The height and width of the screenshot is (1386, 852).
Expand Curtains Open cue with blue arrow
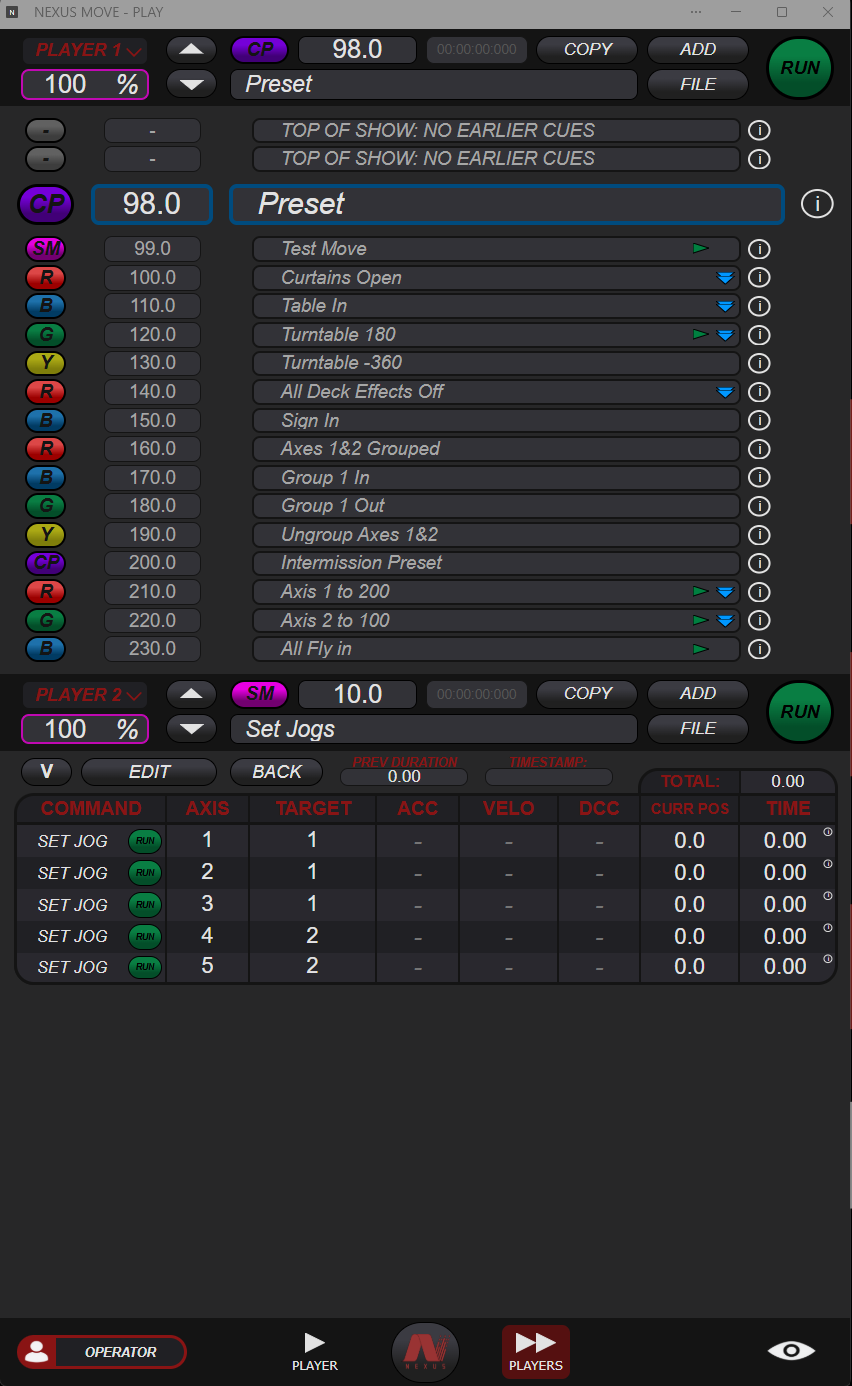click(726, 278)
